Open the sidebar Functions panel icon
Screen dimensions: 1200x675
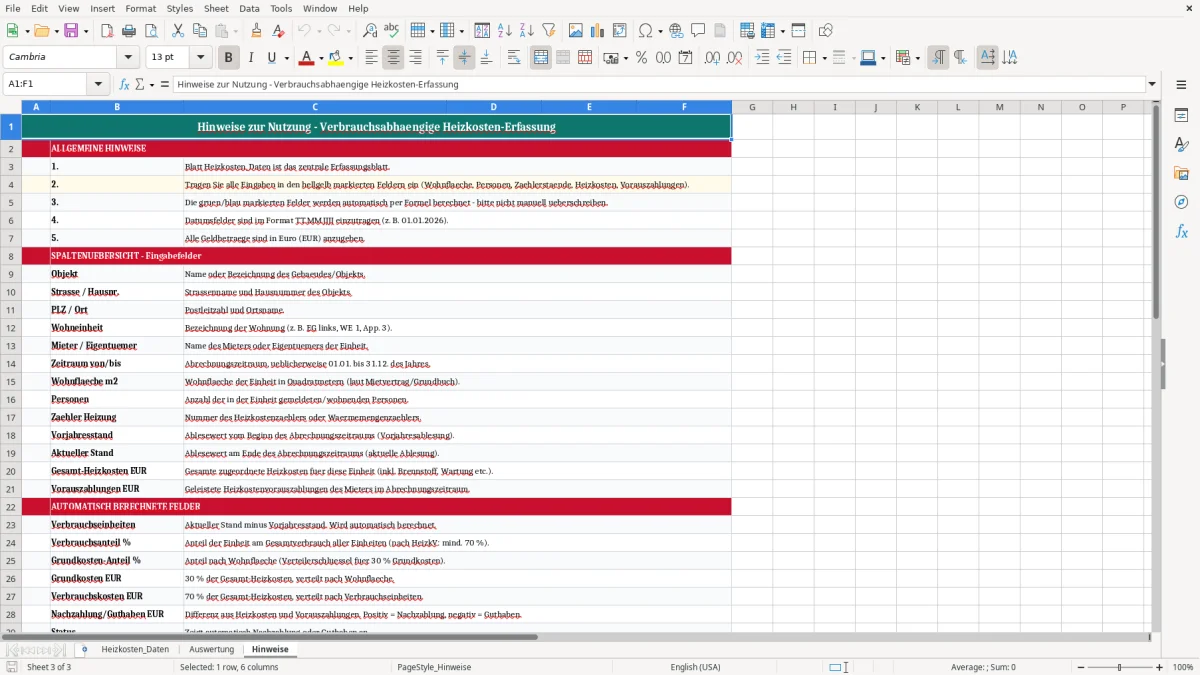[1181, 231]
